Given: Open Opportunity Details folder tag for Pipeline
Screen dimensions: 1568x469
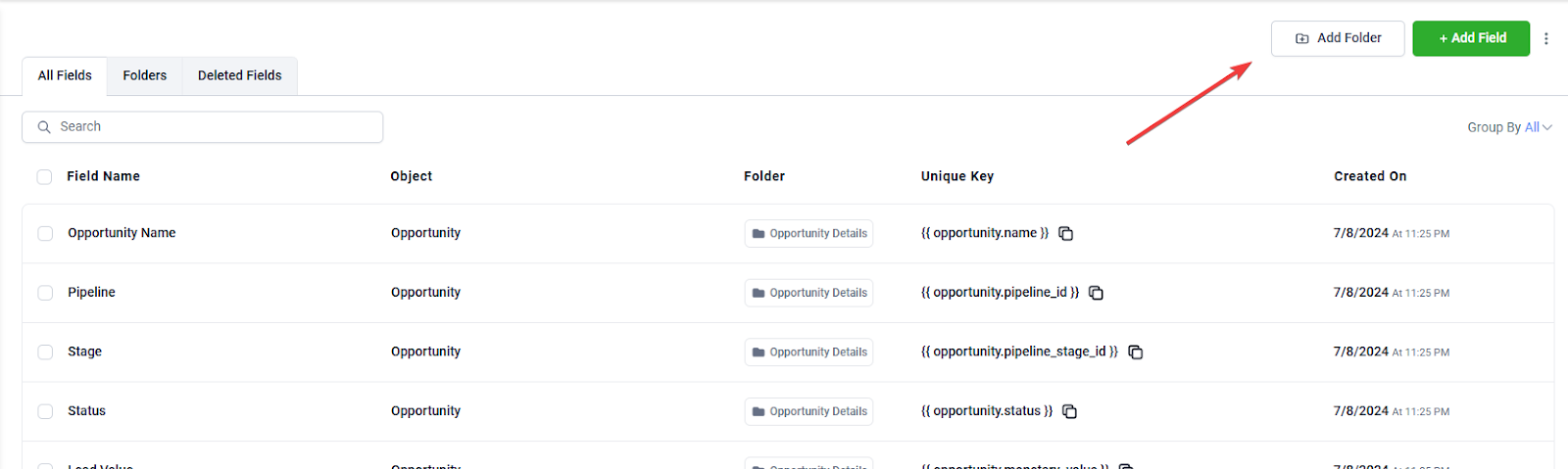Looking at the screenshot, I should (x=808, y=293).
